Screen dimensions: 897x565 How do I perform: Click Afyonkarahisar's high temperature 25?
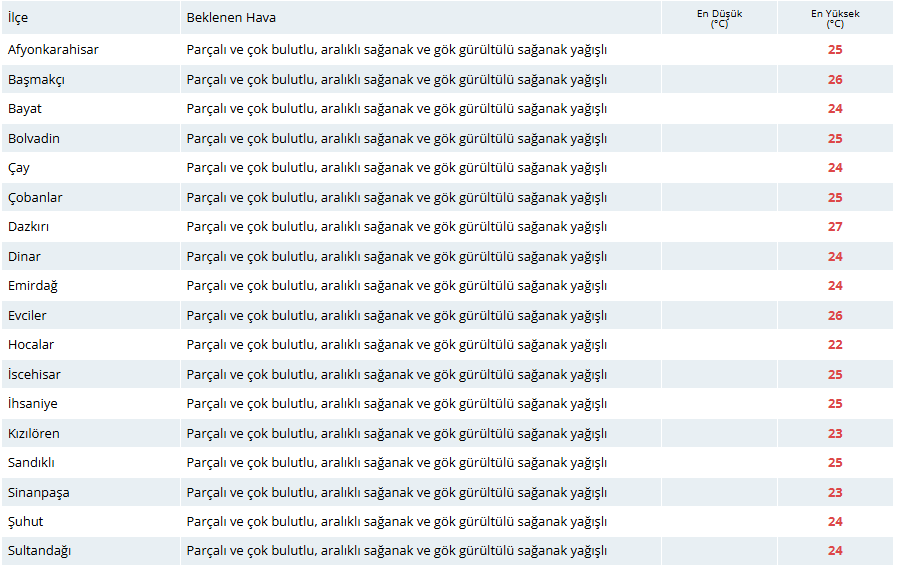click(x=835, y=50)
